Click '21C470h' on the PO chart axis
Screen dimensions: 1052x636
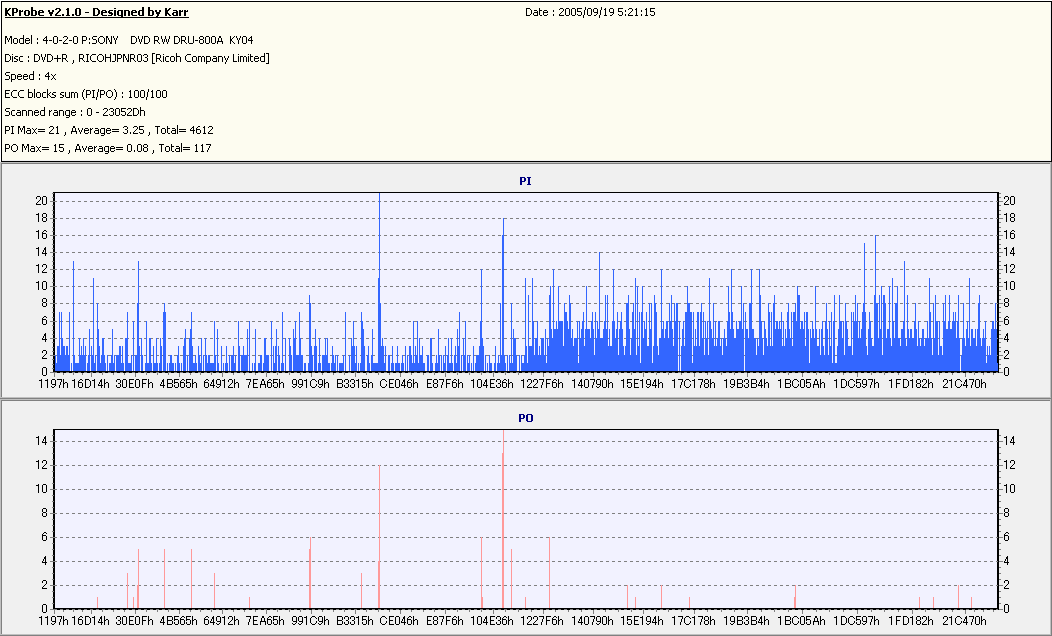click(964, 621)
